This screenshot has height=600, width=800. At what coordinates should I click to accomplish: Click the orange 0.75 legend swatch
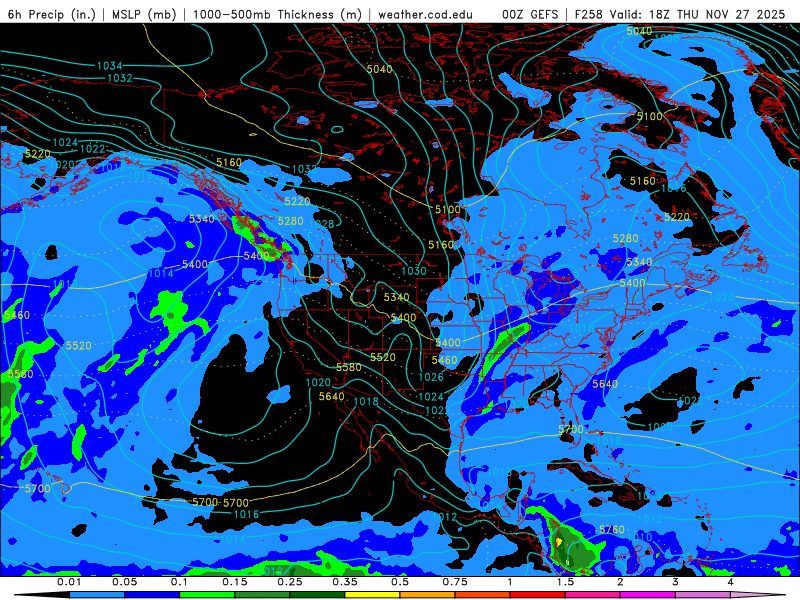click(x=427, y=595)
